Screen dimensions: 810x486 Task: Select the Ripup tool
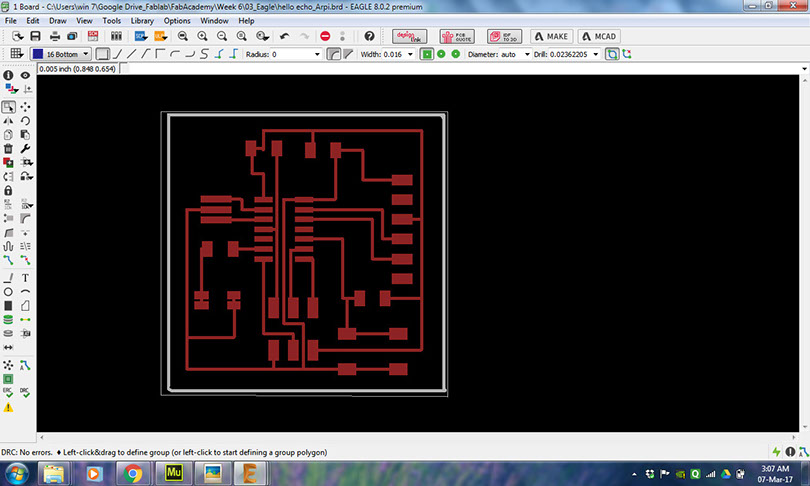(25, 260)
